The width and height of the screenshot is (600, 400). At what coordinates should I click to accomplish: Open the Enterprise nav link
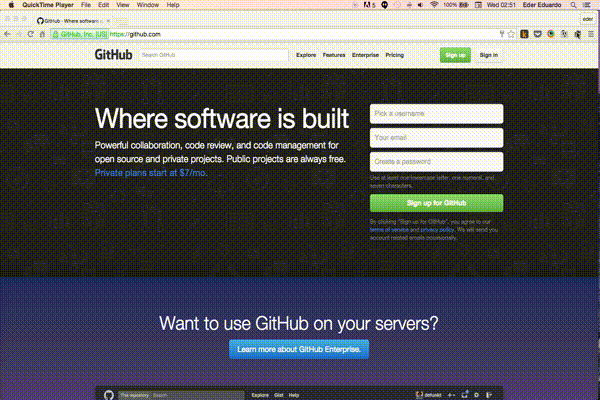365,55
